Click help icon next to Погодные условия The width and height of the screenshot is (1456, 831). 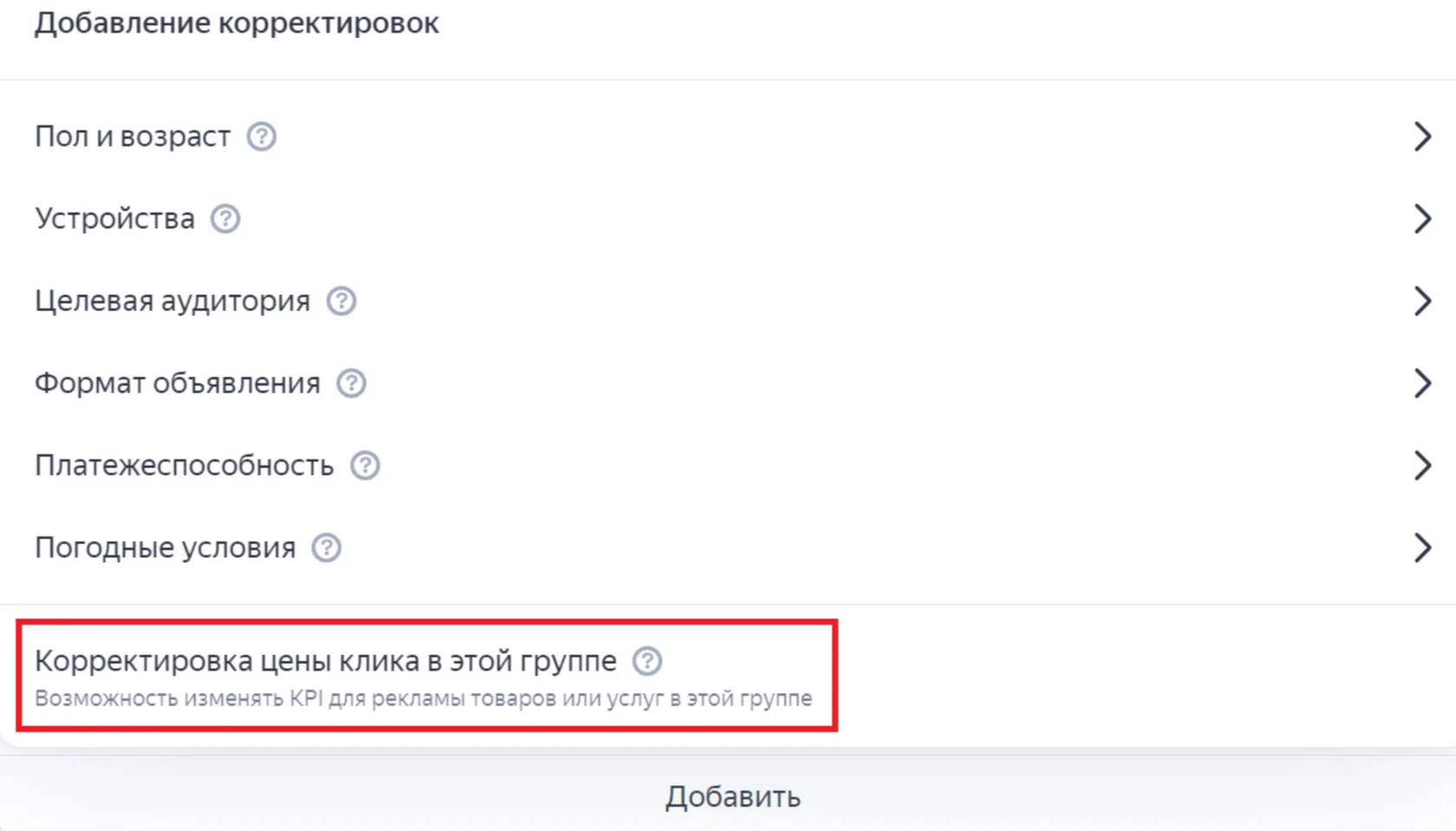(x=327, y=548)
